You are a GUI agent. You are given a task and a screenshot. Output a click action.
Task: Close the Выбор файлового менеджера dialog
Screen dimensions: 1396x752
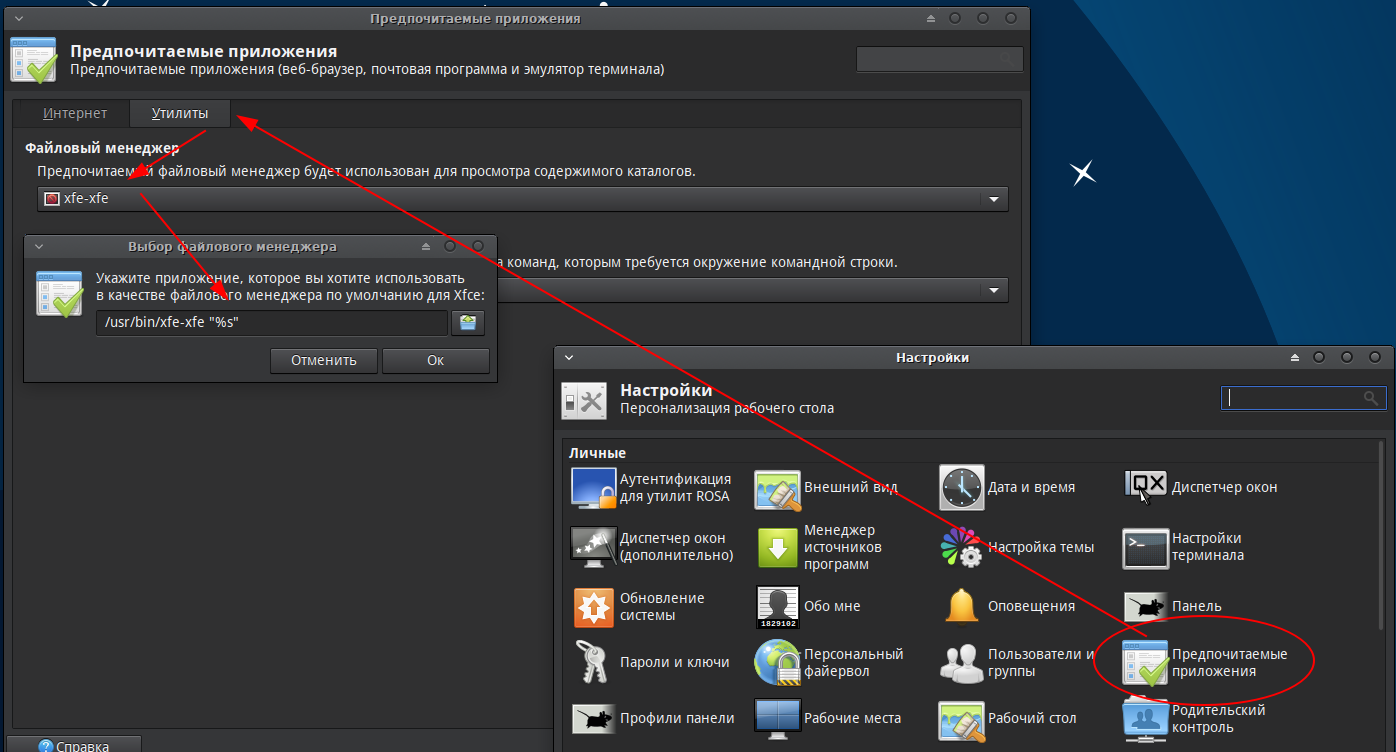478,246
